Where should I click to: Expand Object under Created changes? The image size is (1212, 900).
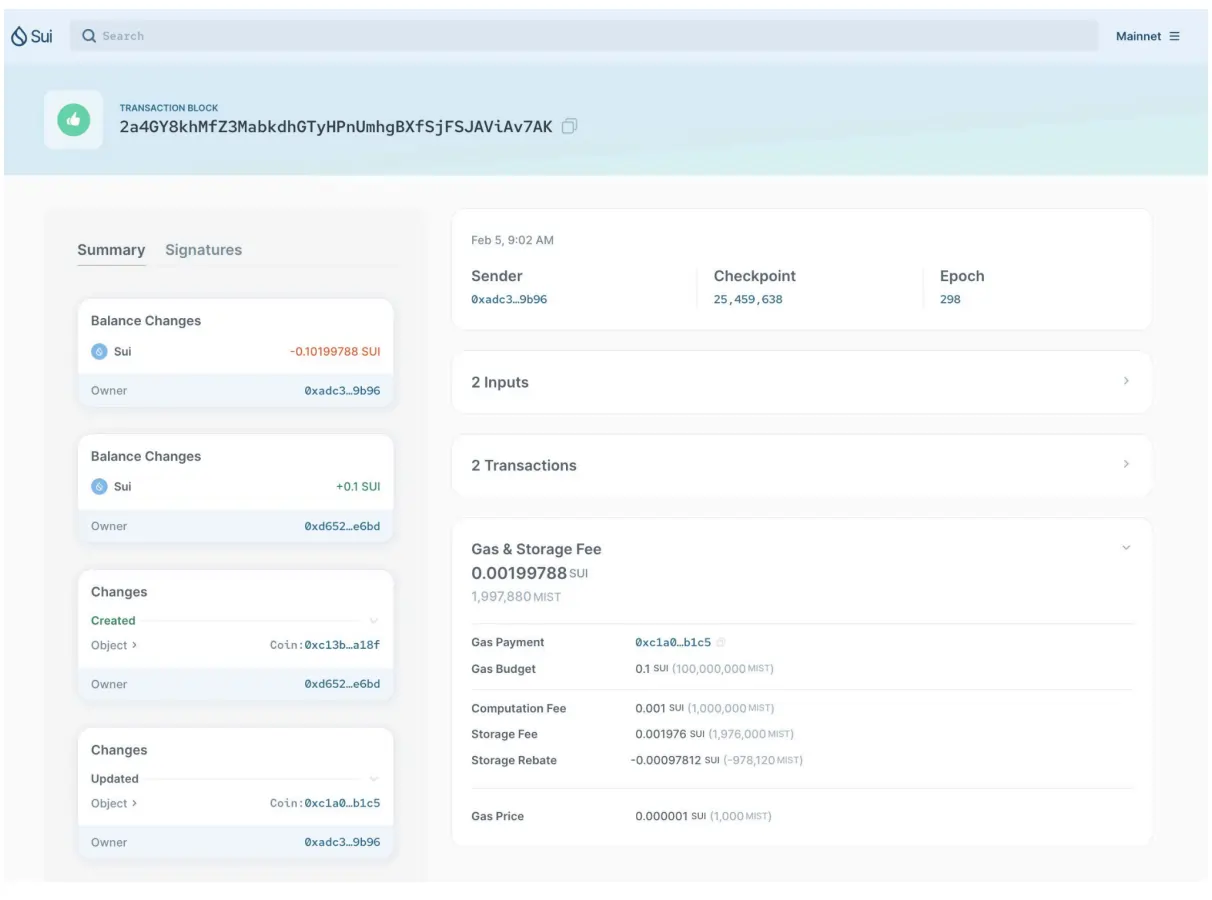tap(114, 645)
